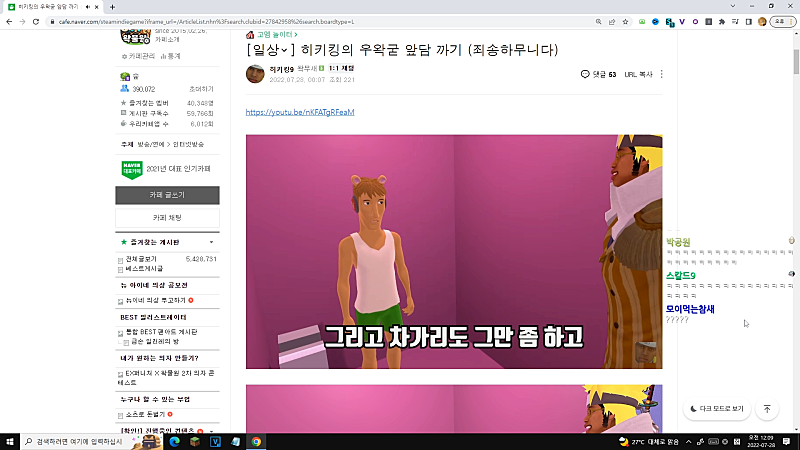Show hidden system tray icons chevron
This screenshot has width=800, height=450.
[688, 442]
